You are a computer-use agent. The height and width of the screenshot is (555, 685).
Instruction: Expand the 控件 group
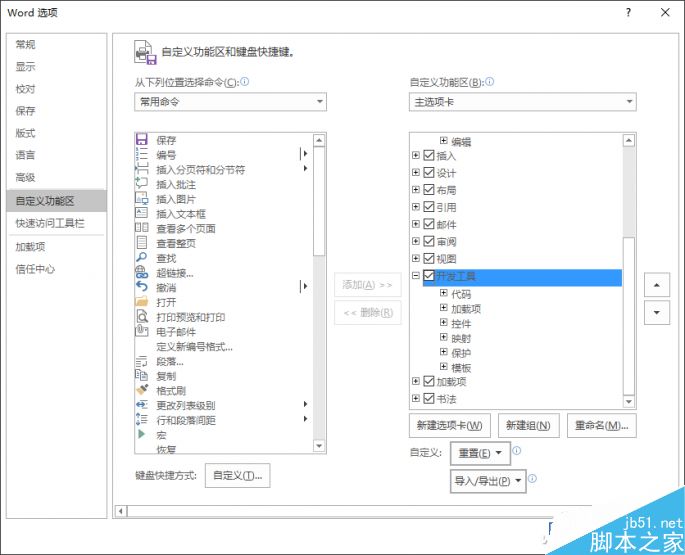pos(443,323)
